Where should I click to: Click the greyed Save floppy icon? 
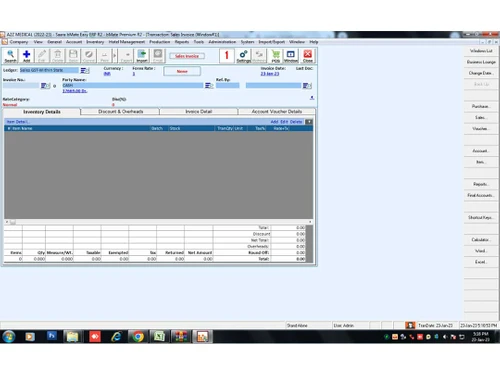coord(73,56)
